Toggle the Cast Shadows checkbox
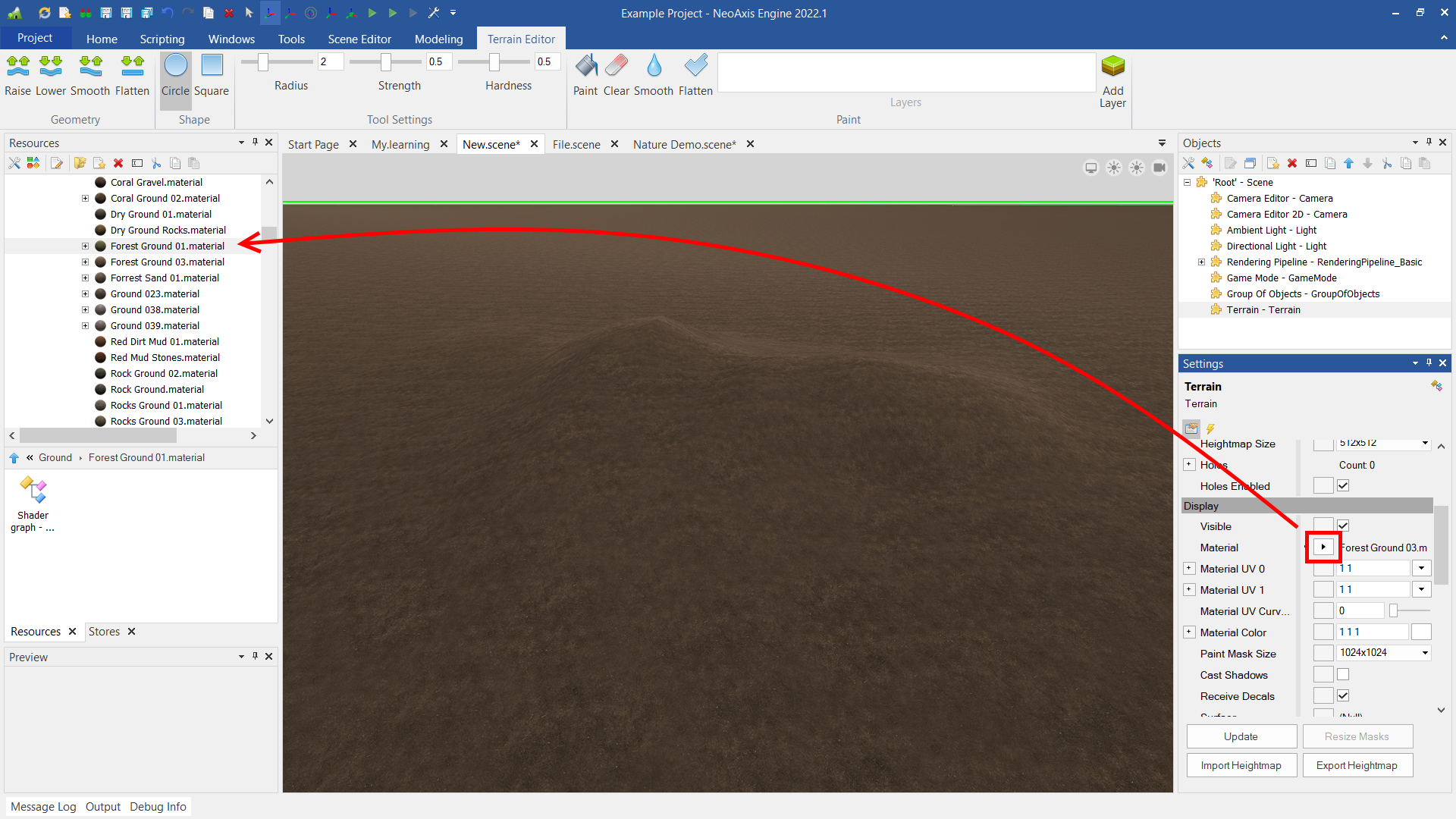The image size is (1456, 819). click(x=1343, y=675)
